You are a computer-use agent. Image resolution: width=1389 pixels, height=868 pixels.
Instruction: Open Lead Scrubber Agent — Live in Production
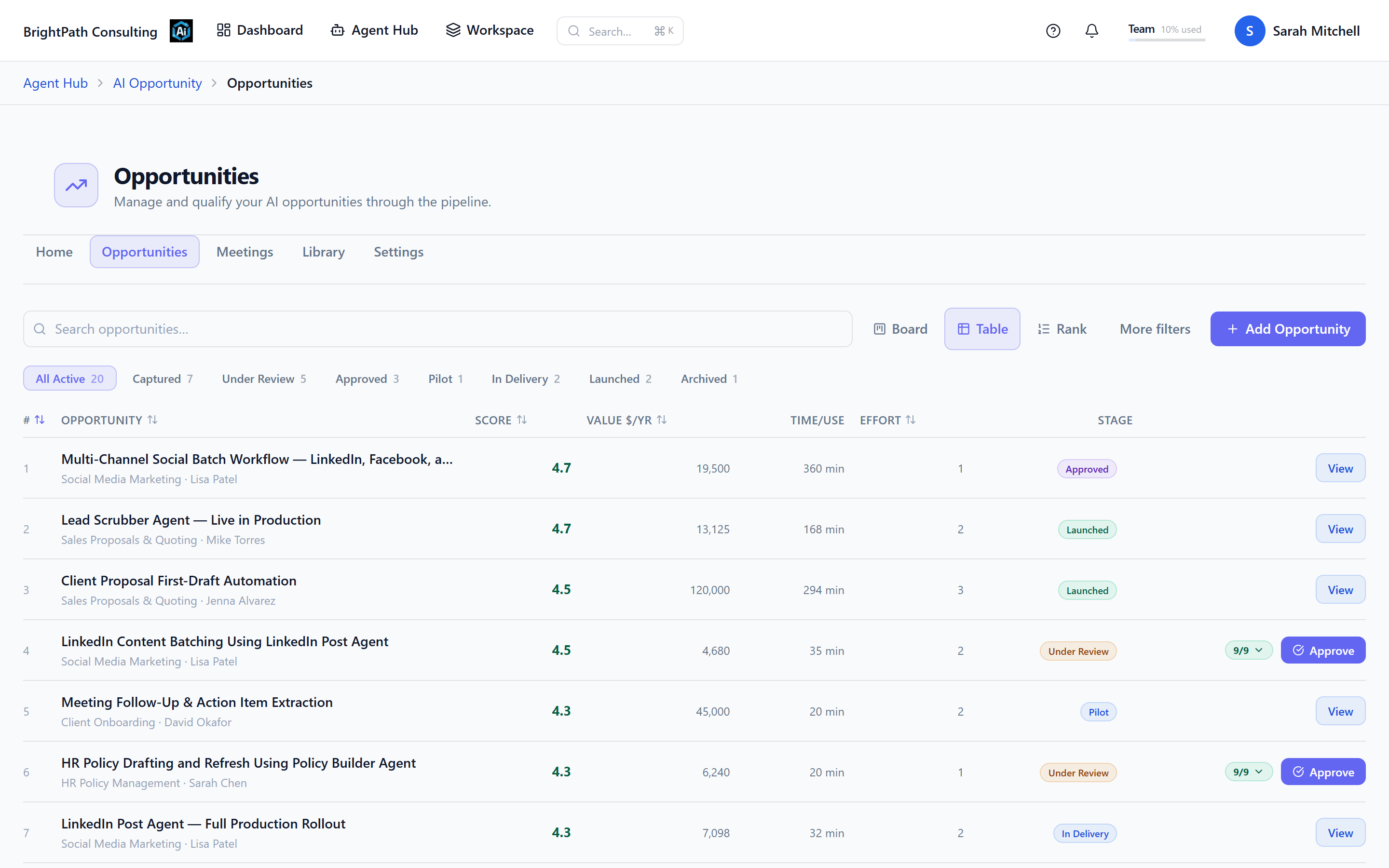click(191, 520)
